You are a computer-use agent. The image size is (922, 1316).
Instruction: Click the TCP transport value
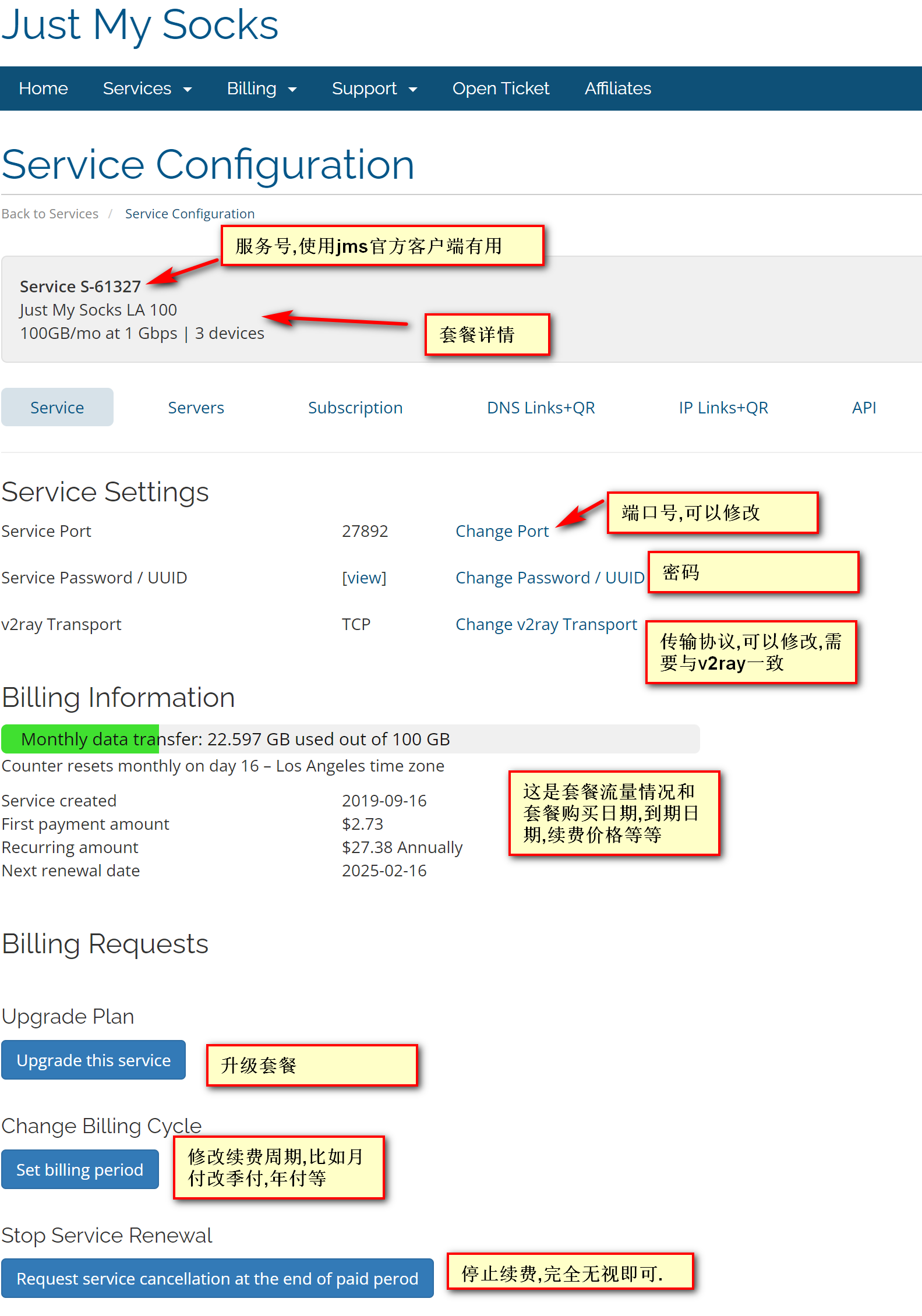tap(356, 624)
